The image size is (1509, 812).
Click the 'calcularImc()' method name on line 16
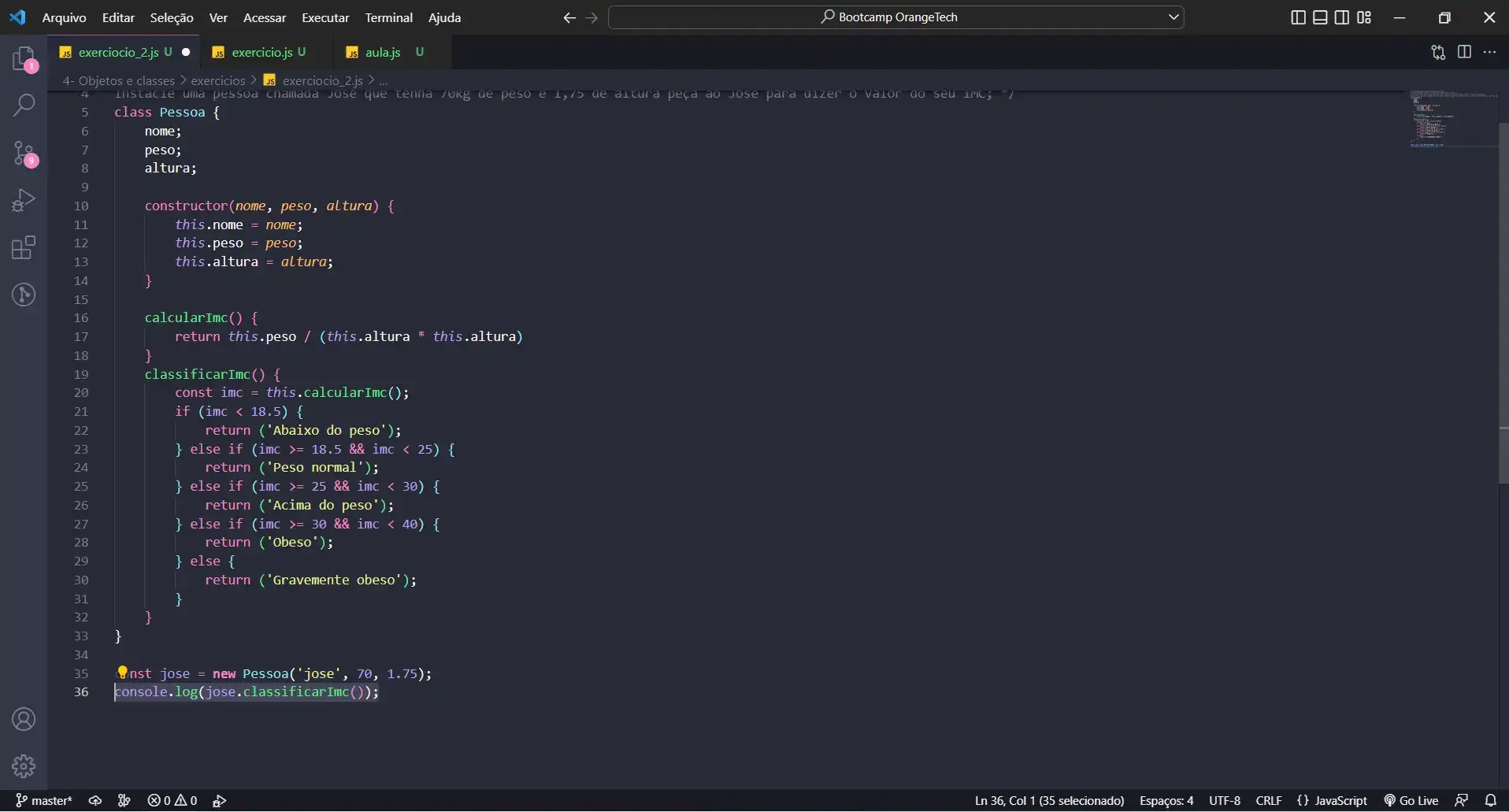194,317
